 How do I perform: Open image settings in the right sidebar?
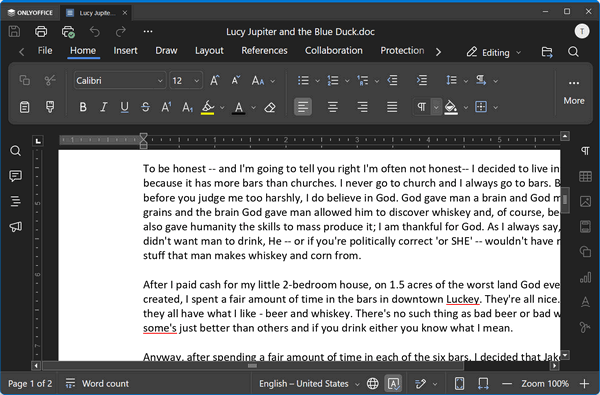[585, 201]
